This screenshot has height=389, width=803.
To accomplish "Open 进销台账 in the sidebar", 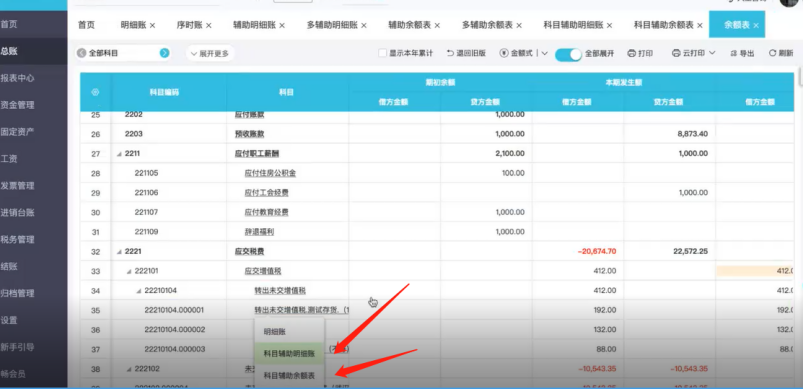I will (x=33, y=212).
